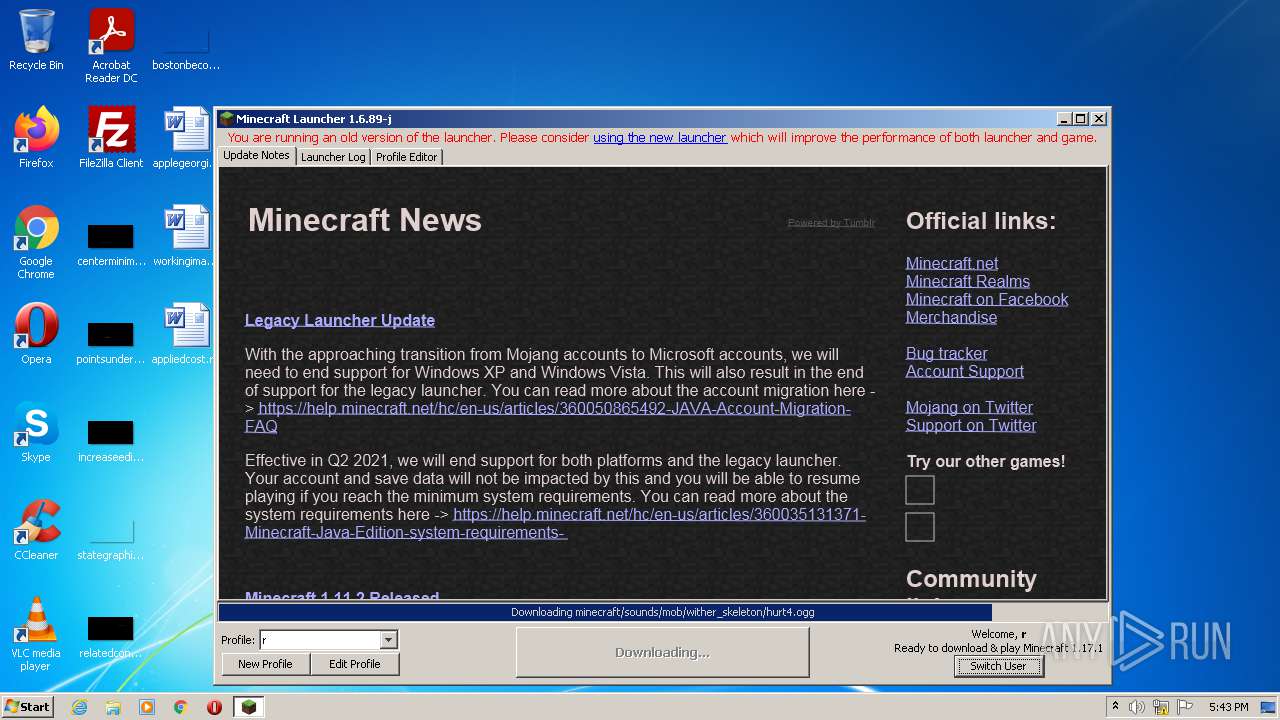This screenshot has width=1280, height=720.
Task: Select the increaseedi desktop file
Action: point(111,439)
